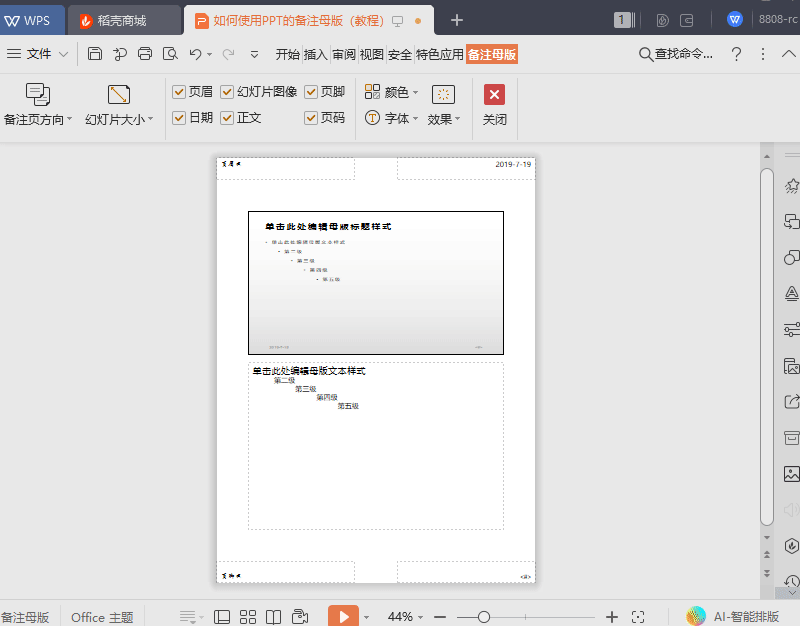Close the notes master view
Viewport: 800px width, 626px height.
494,105
